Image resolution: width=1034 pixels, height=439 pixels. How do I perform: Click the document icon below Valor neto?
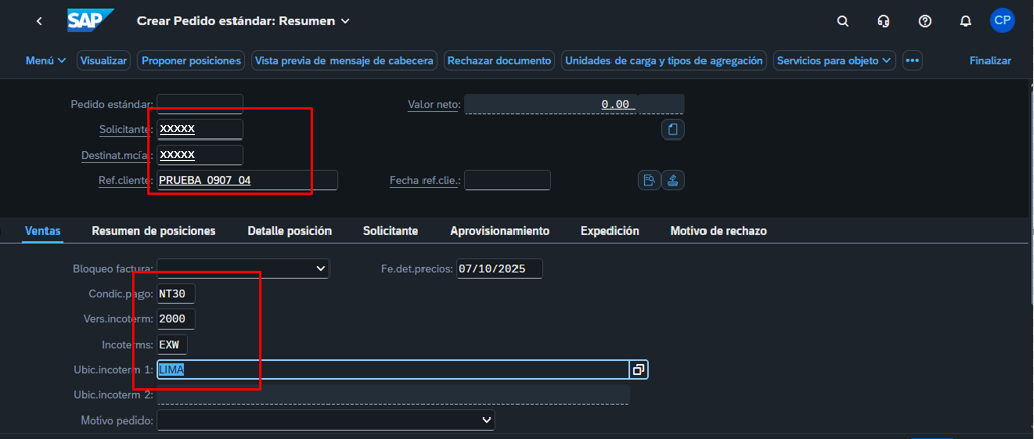pos(673,130)
